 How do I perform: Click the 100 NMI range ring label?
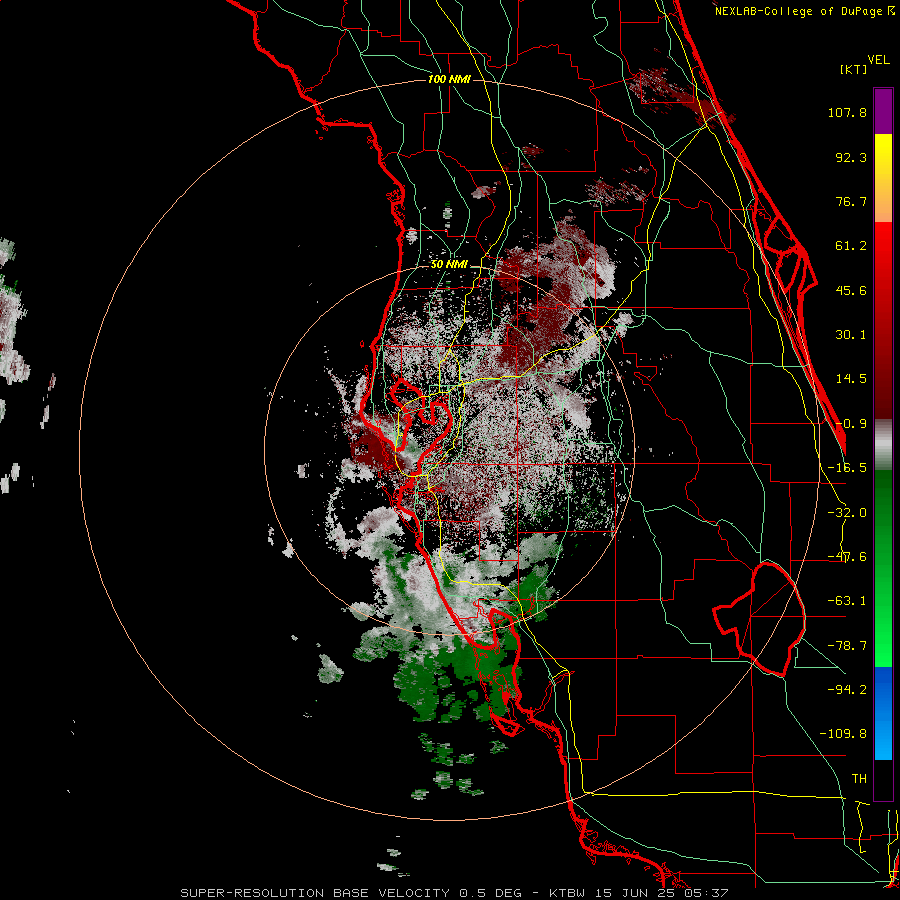click(449, 79)
